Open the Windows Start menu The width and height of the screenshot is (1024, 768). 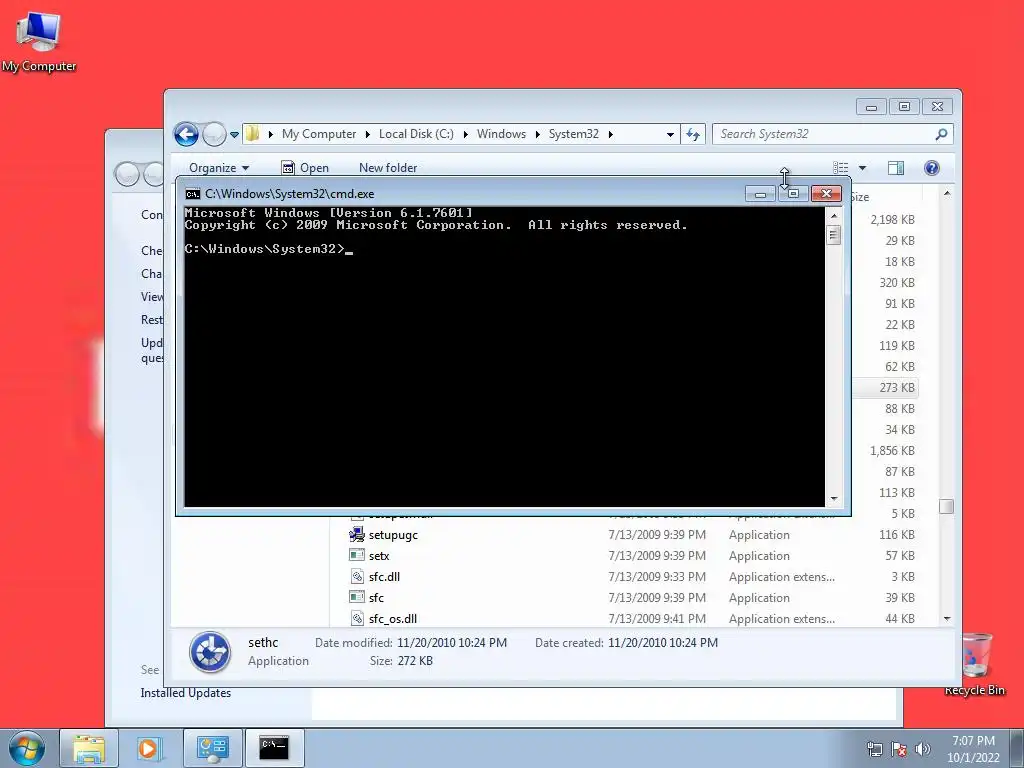(27, 748)
